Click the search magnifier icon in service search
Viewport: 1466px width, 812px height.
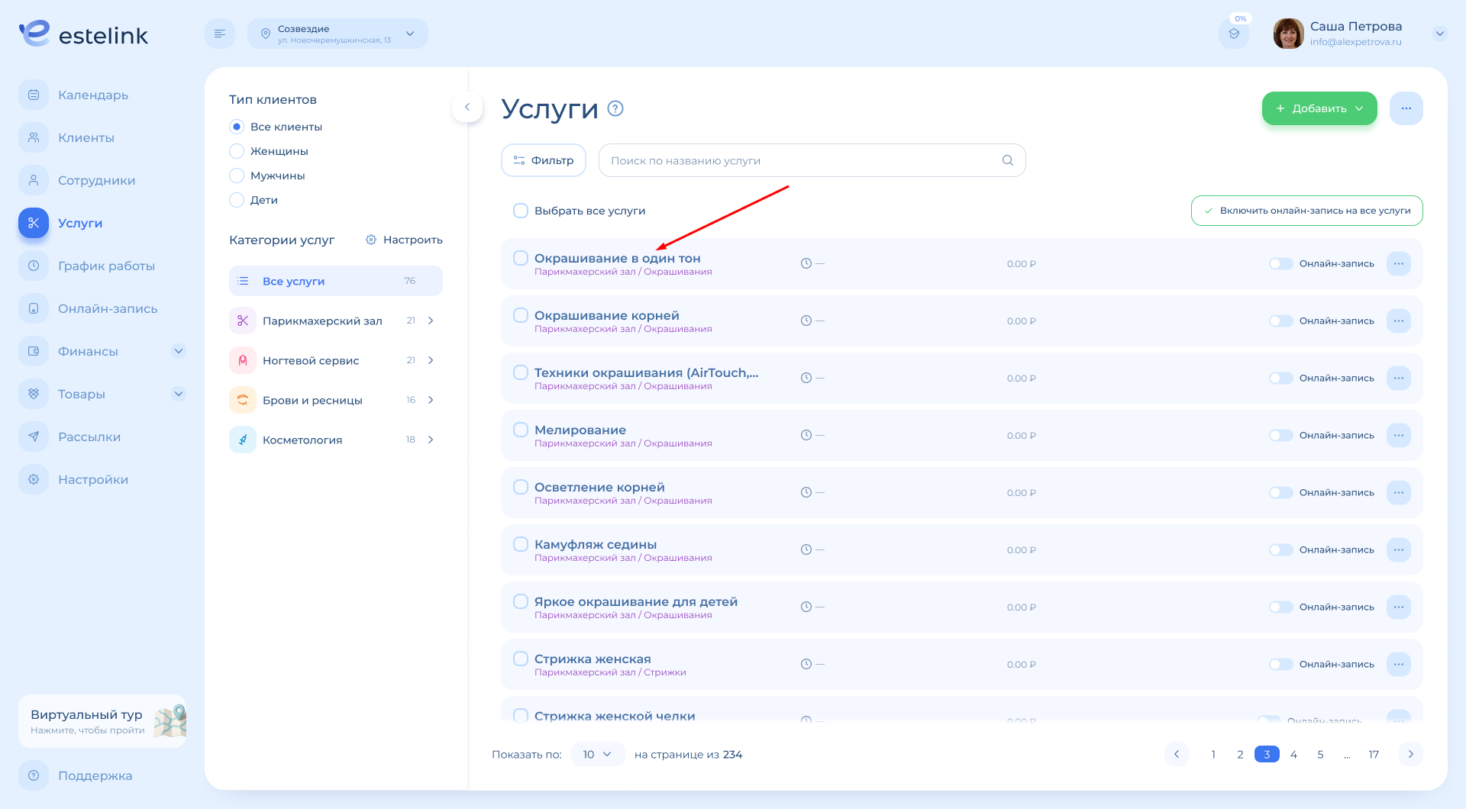(x=1007, y=160)
